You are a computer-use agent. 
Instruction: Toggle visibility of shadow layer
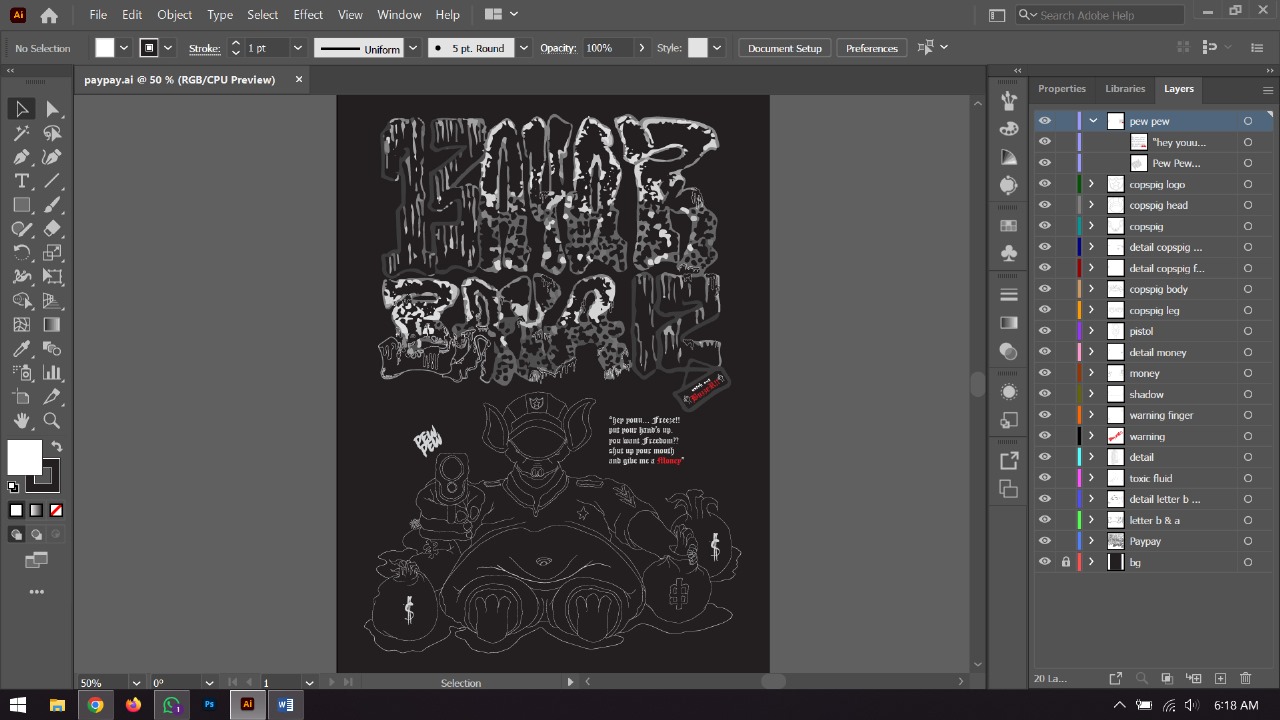click(x=1045, y=394)
